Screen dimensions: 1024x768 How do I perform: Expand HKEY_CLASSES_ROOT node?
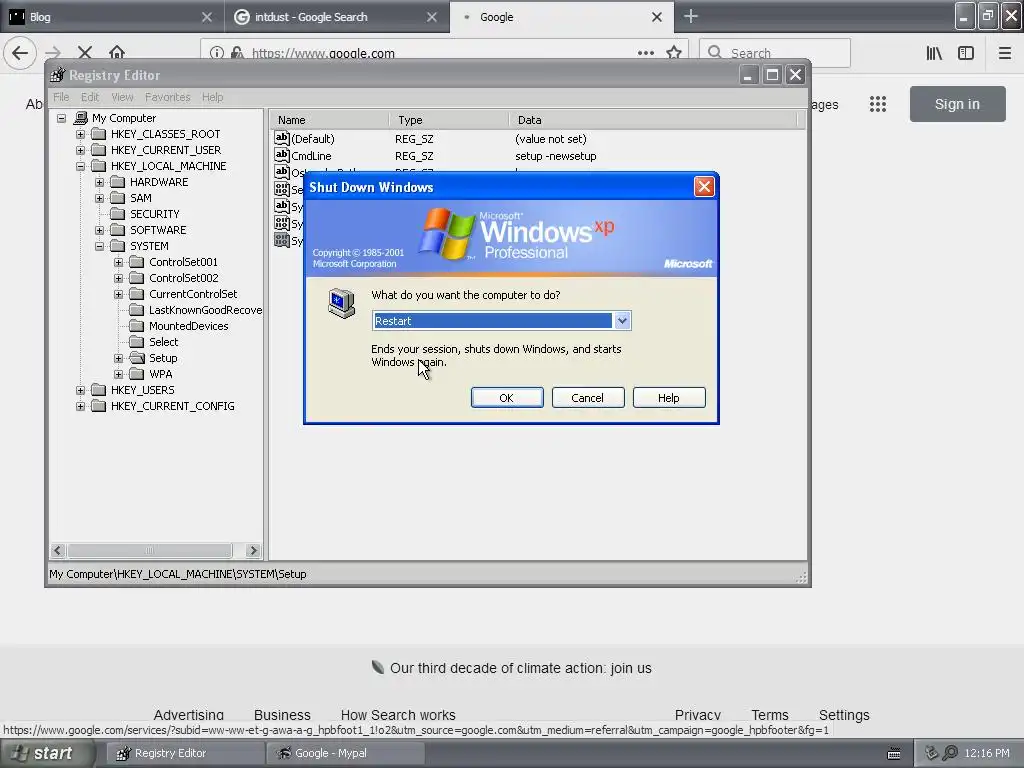(x=80, y=135)
